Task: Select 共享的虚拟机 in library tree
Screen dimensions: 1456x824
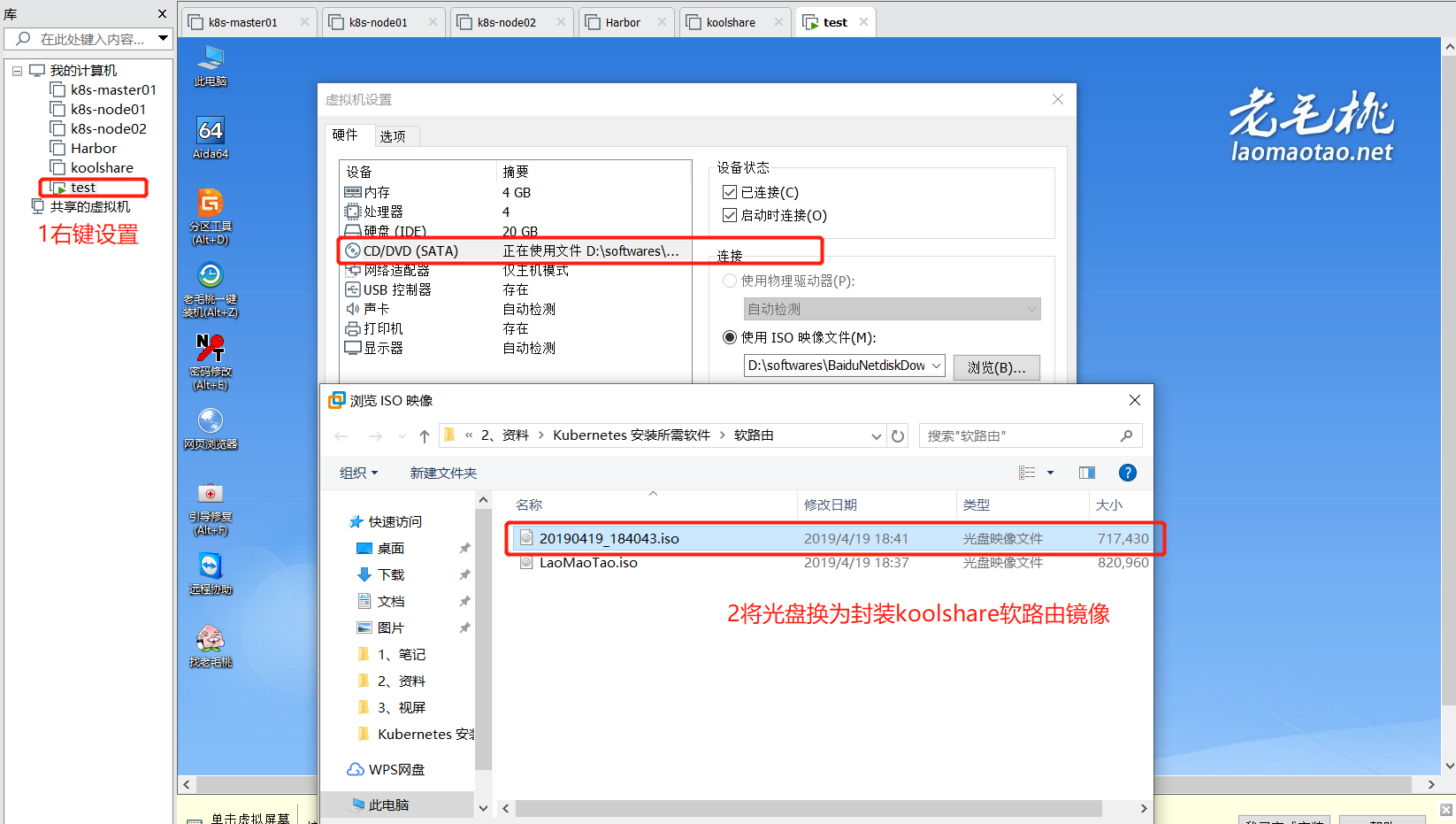Action: click(x=80, y=206)
